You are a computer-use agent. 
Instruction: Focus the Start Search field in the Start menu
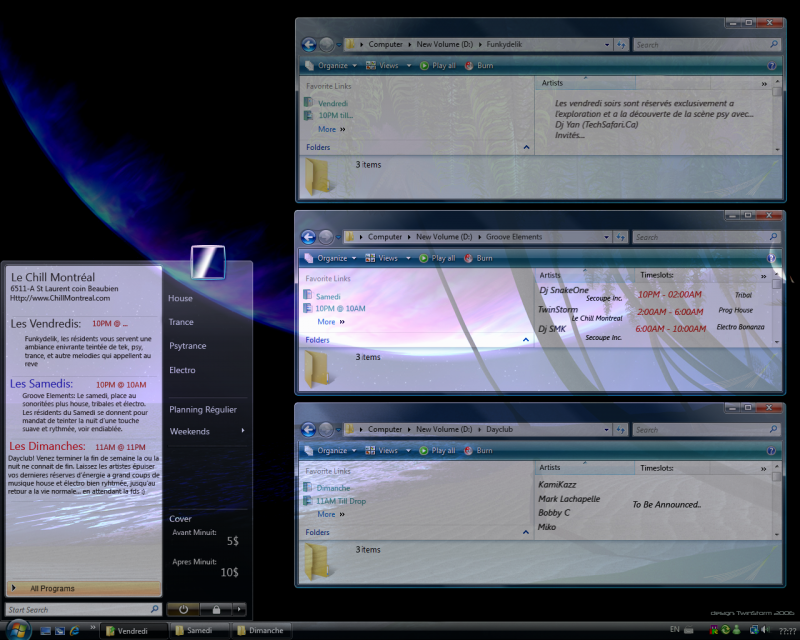84,609
